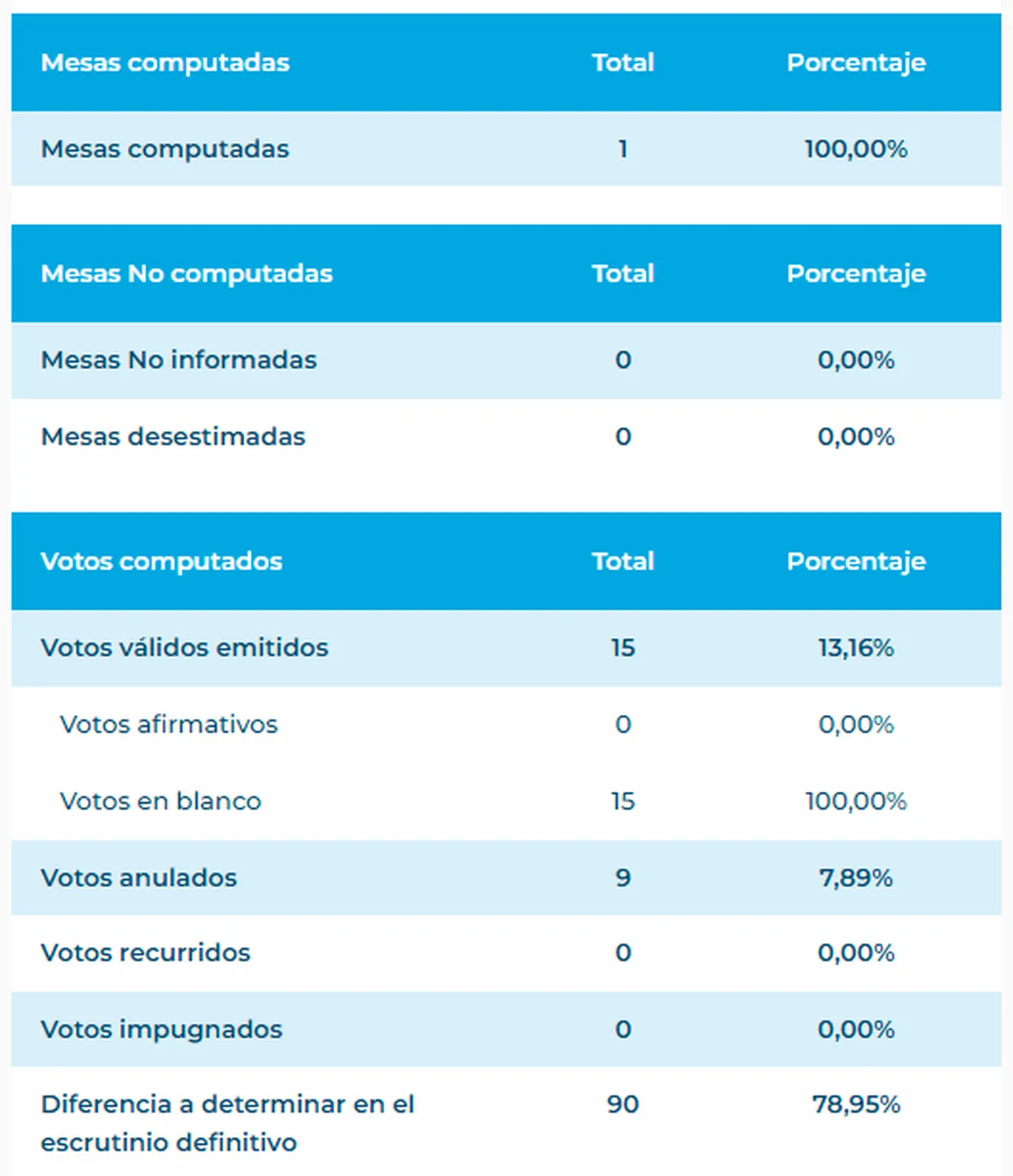The height and width of the screenshot is (1176, 1013).
Task: Click the 7,89% anulados percentage
Action: 856,878
